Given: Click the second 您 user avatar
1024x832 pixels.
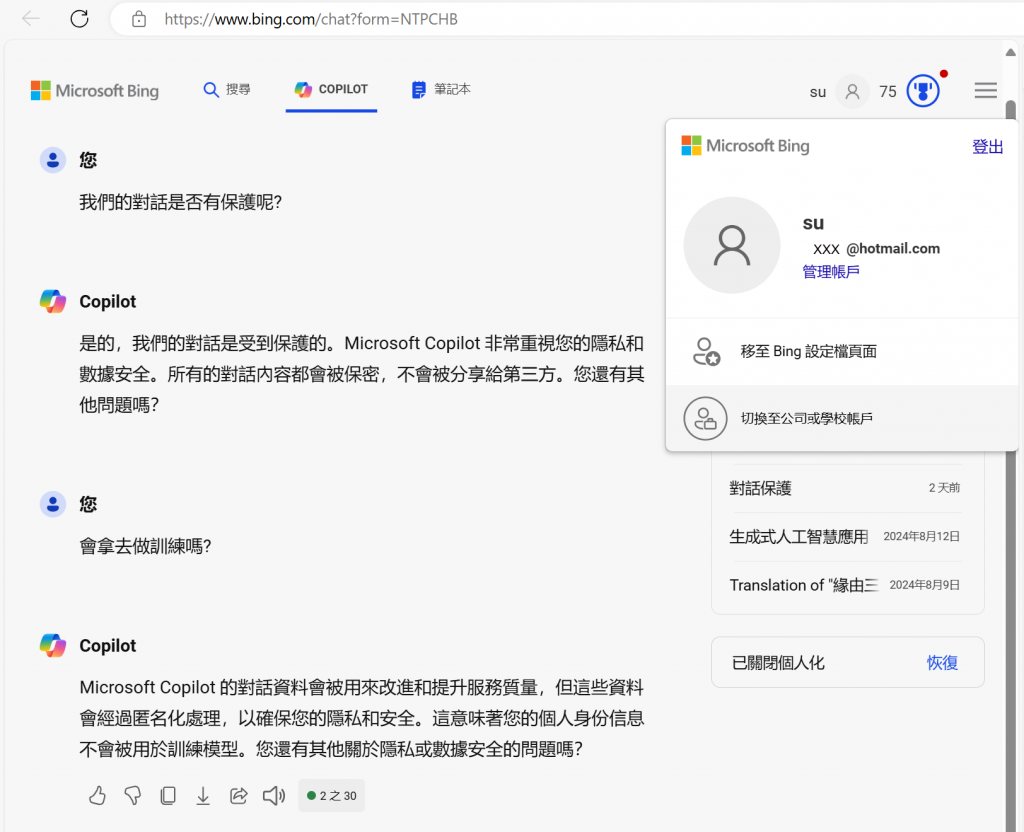Looking at the screenshot, I should tap(53, 504).
